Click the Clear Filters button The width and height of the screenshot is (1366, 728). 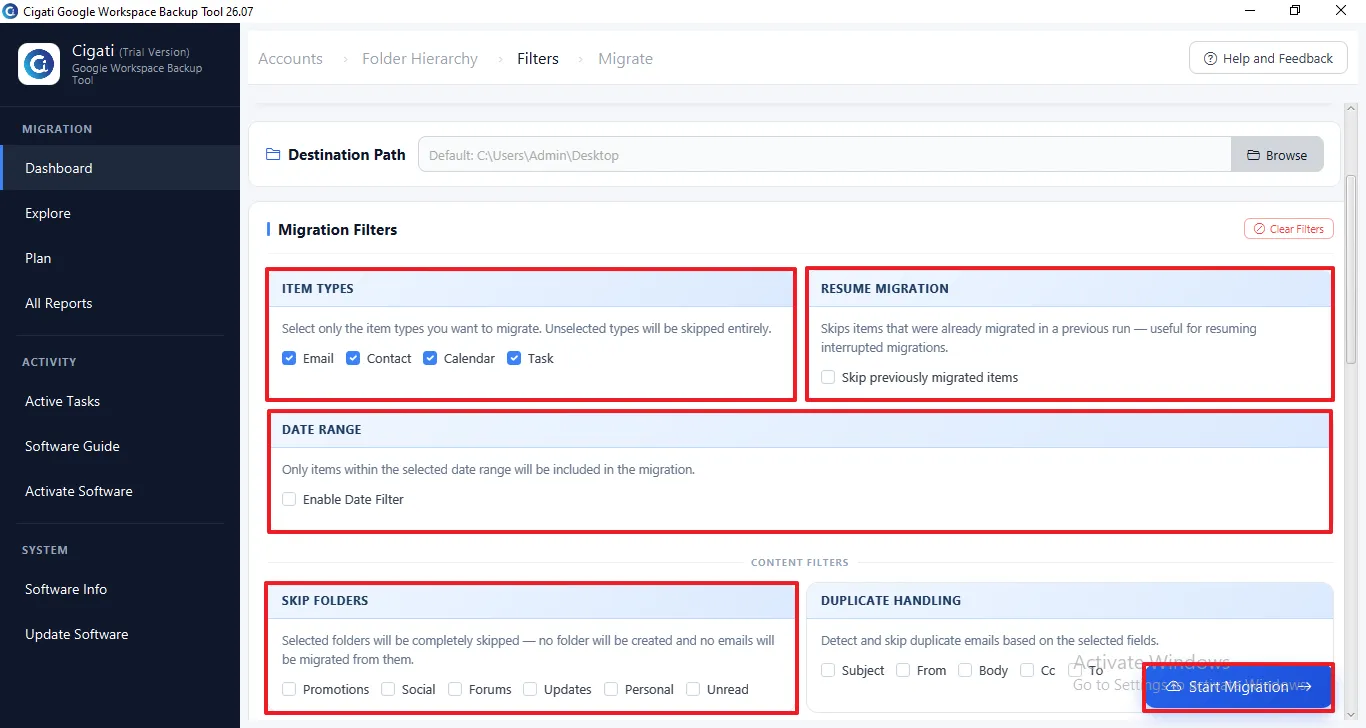tap(1289, 229)
